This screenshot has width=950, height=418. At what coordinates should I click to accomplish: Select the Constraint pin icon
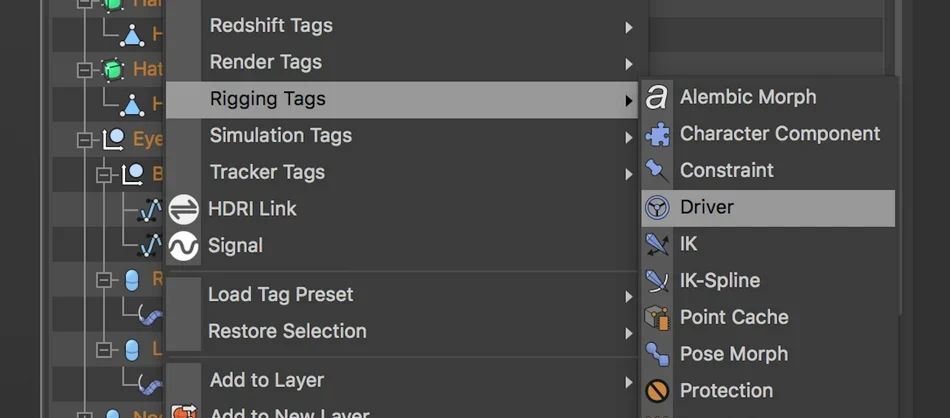(657, 171)
